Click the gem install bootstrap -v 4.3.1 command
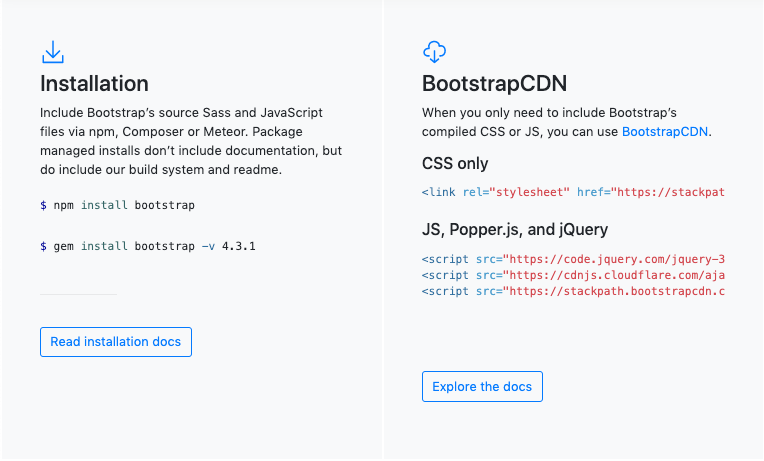The height and width of the screenshot is (461, 764). tap(148, 246)
